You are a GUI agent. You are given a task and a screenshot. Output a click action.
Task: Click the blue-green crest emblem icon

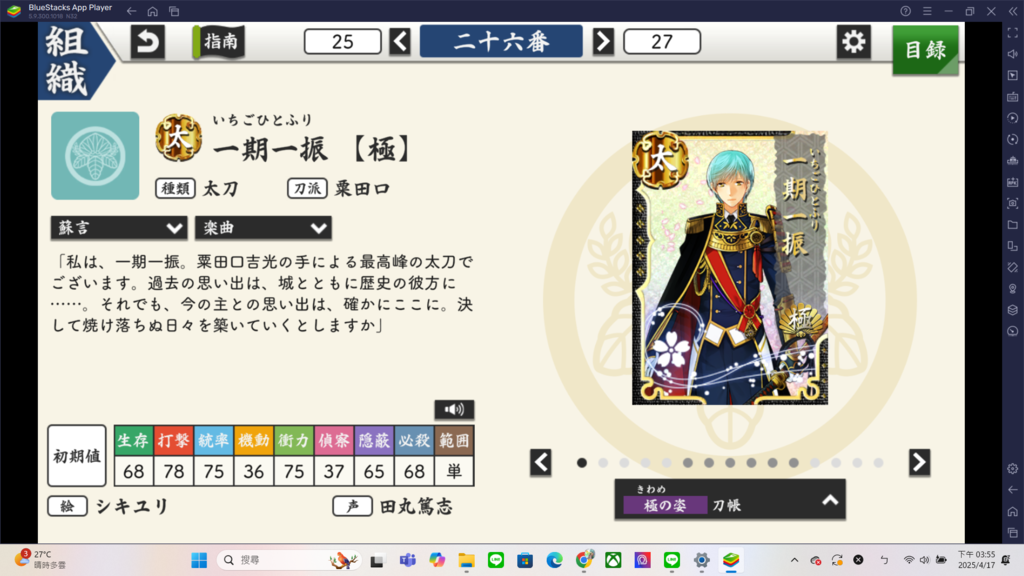(x=95, y=155)
